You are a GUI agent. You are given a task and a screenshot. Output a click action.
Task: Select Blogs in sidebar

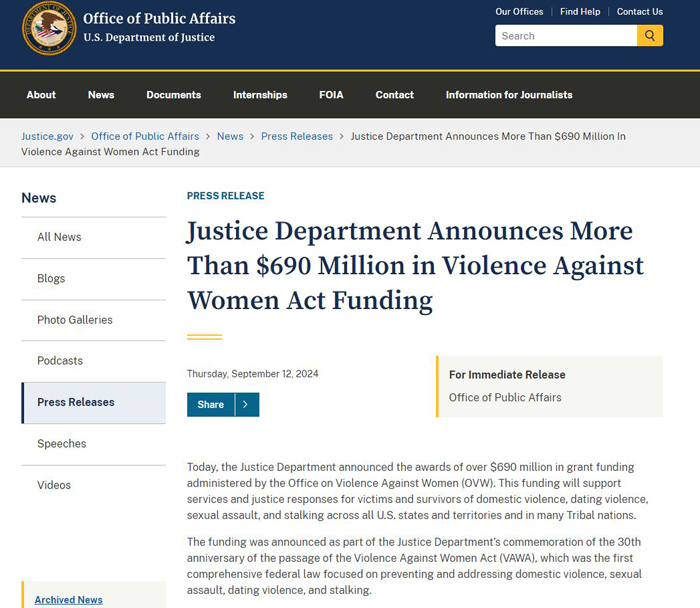[x=93, y=279]
